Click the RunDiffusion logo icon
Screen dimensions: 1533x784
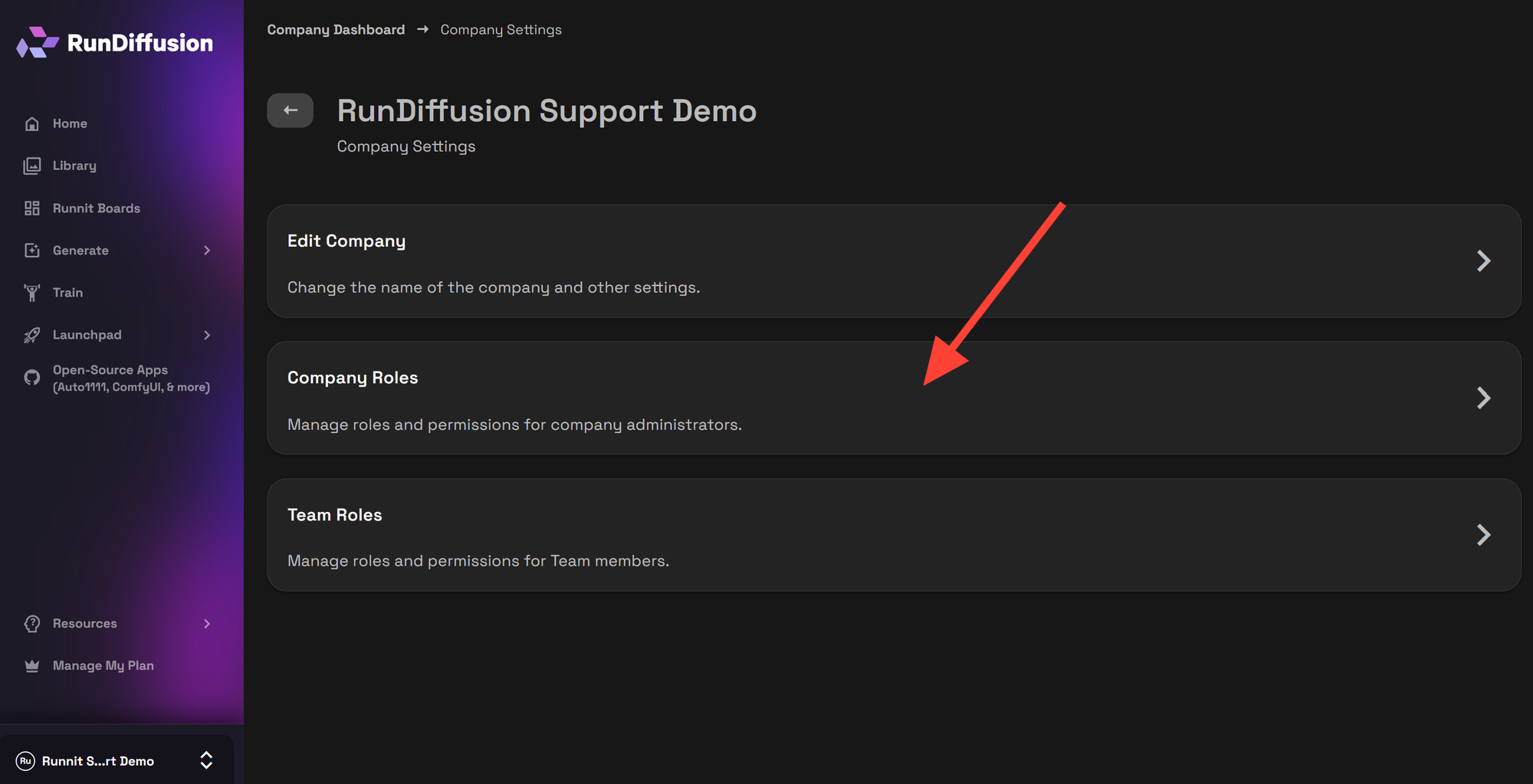(x=36, y=43)
